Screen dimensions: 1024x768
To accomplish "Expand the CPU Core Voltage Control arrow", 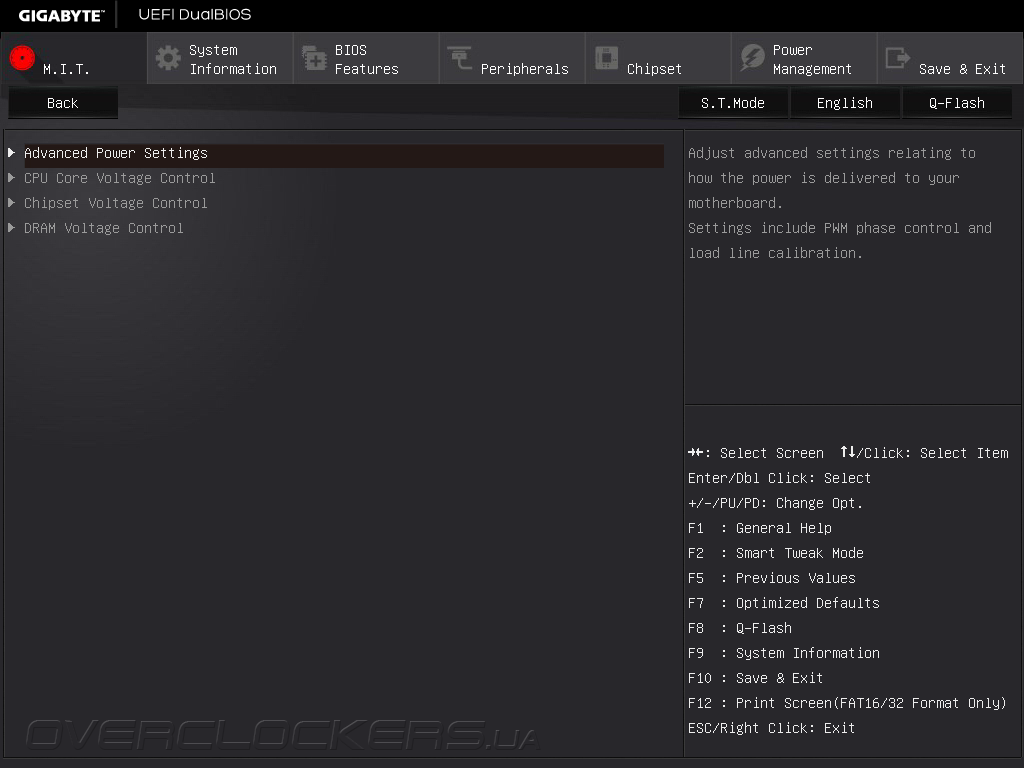I will pyautogui.click(x=12, y=178).
